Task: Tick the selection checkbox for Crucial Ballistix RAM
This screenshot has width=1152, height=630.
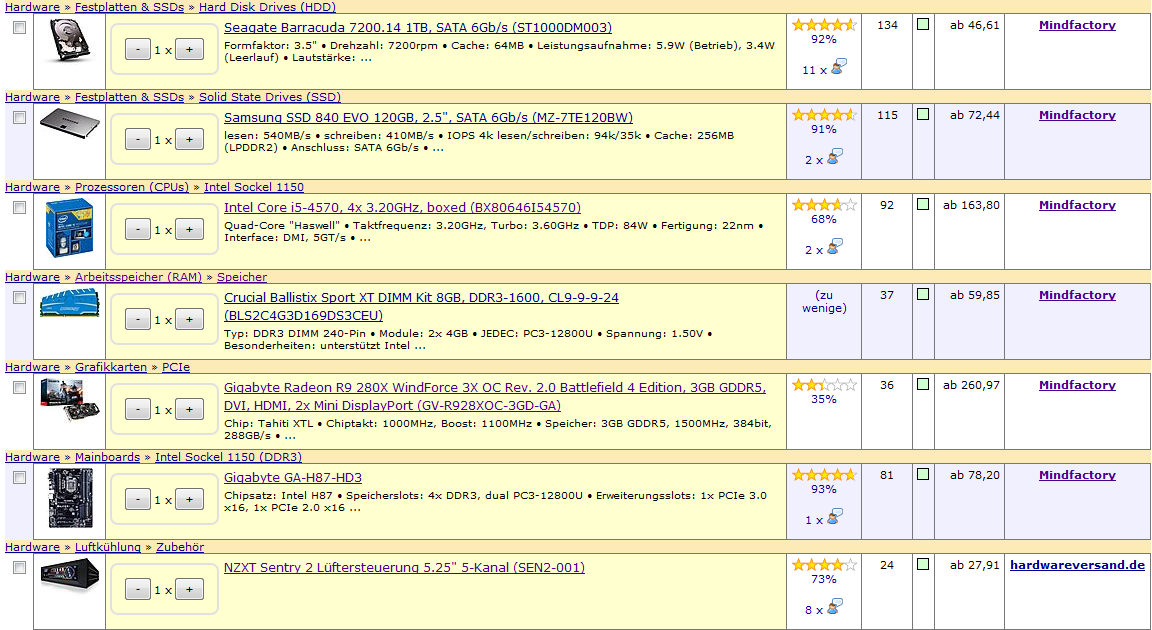Action: (20, 297)
